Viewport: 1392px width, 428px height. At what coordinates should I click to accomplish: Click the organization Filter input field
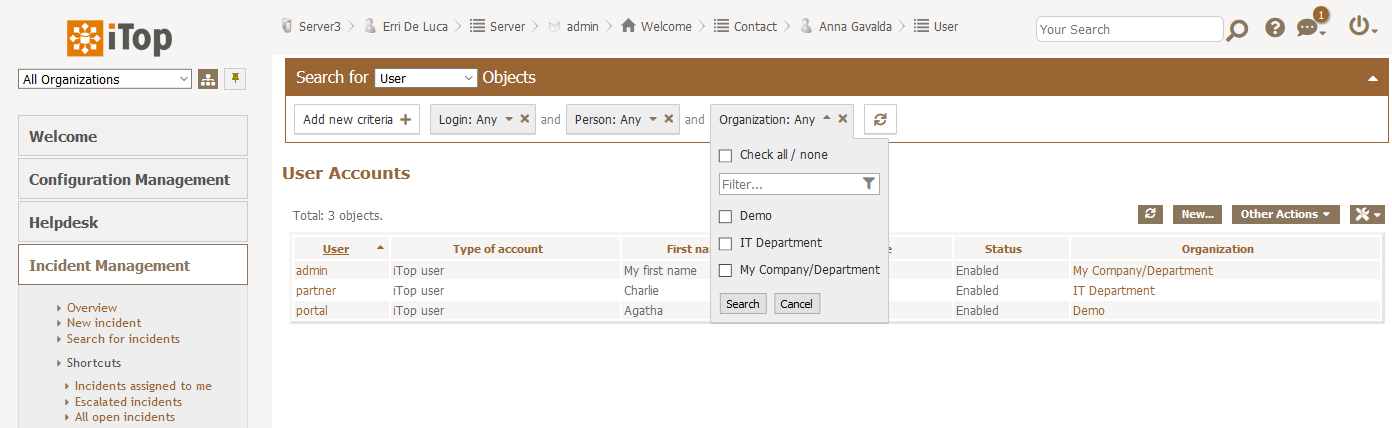[788, 184]
